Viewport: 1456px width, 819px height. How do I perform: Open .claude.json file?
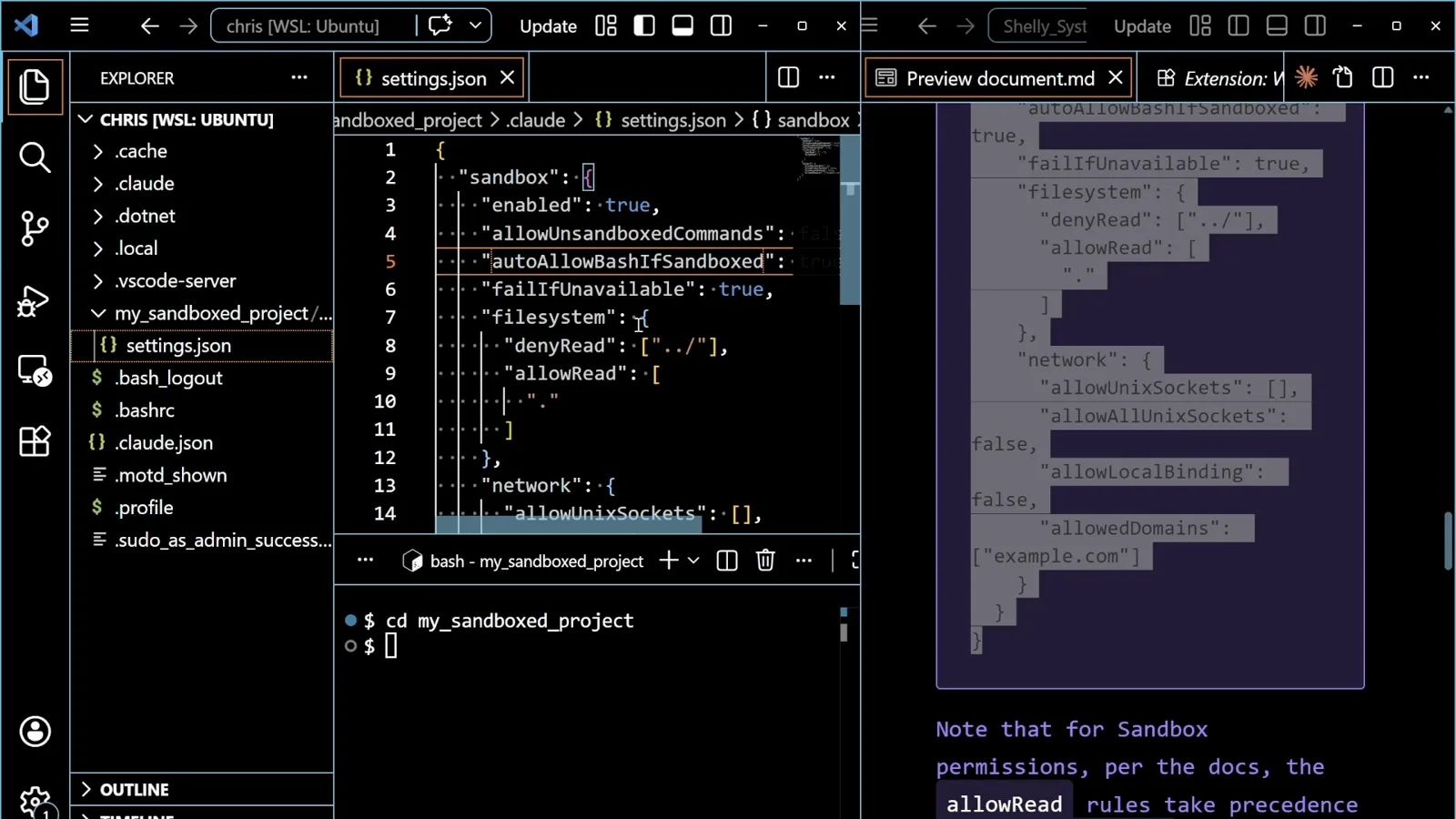click(x=202, y=443)
